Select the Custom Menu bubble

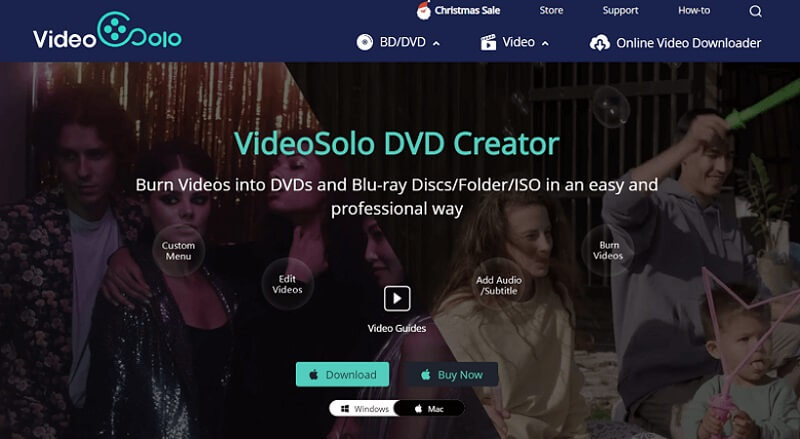pos(179,251)
